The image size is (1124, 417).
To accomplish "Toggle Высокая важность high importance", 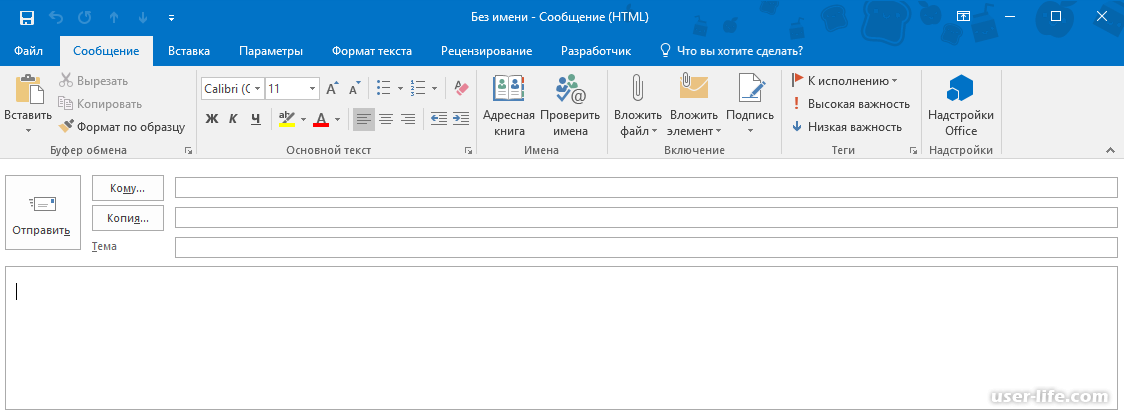I will (x=851, y=104).
